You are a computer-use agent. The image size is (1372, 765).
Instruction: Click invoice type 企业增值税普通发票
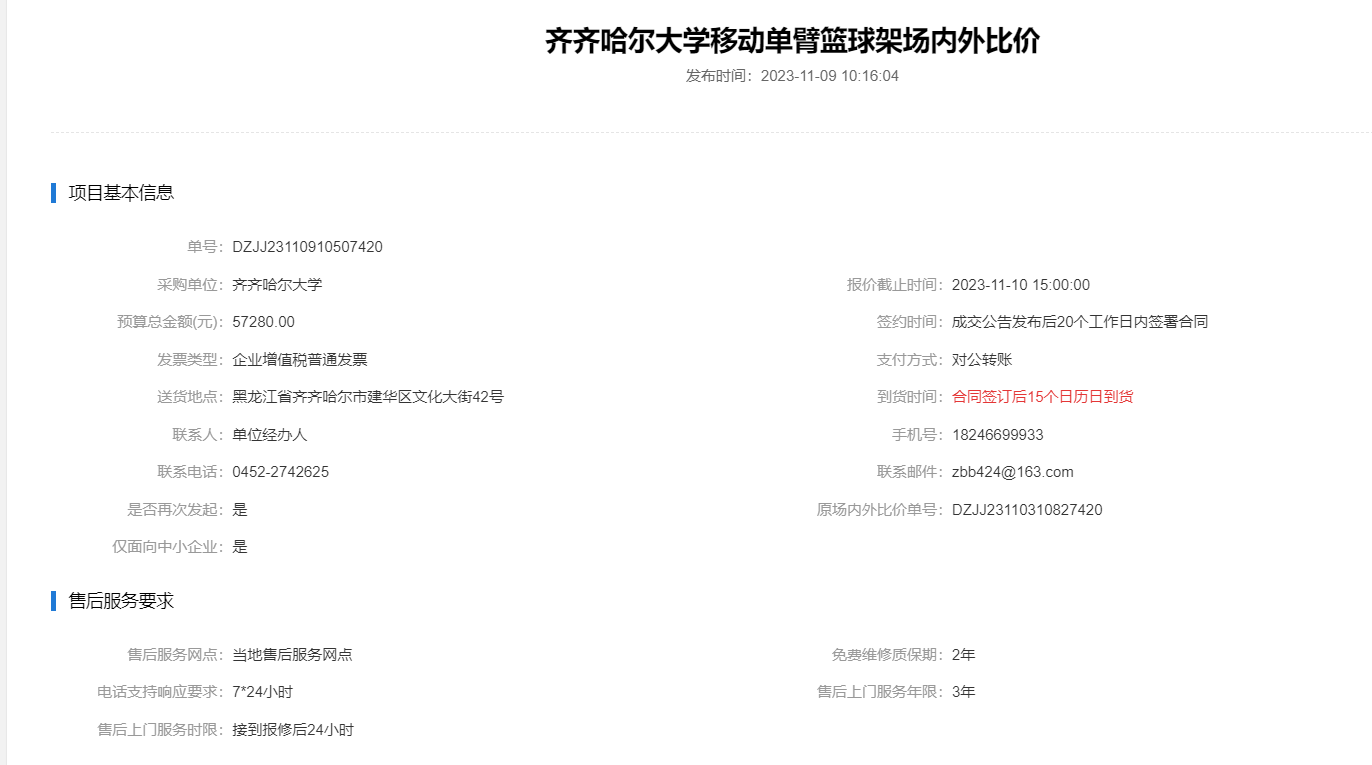click(300, 360)
